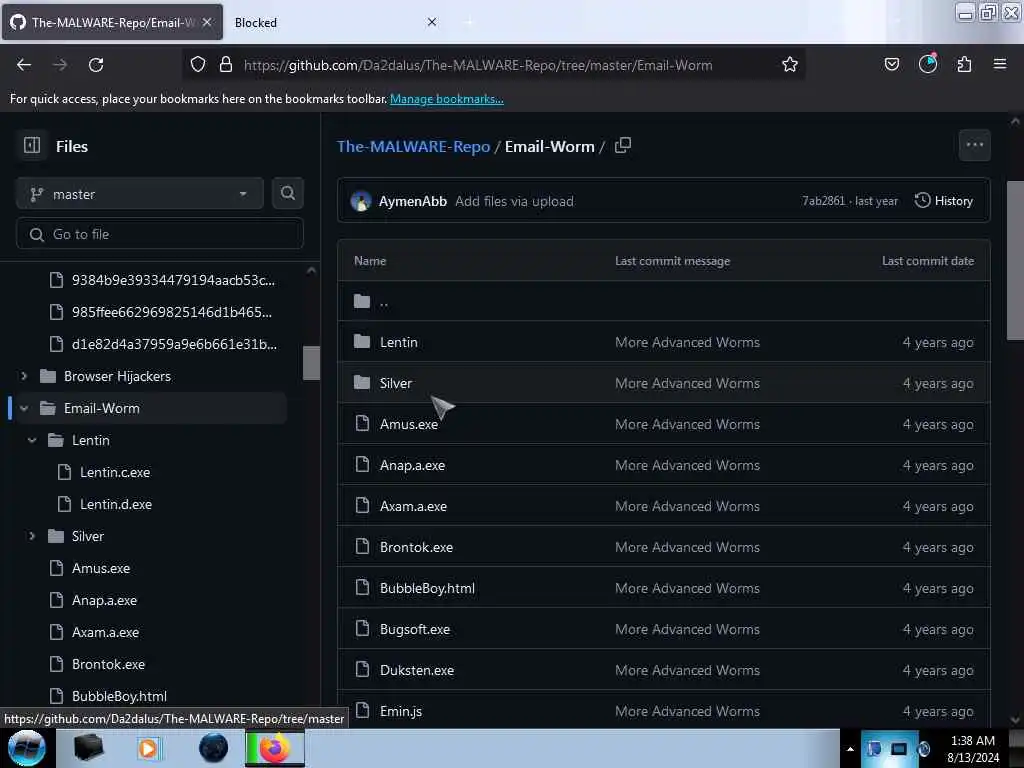Expand the Browser Hijackers folder
1024x768 pixels.
pyautogui.click(x=24, y=376)
